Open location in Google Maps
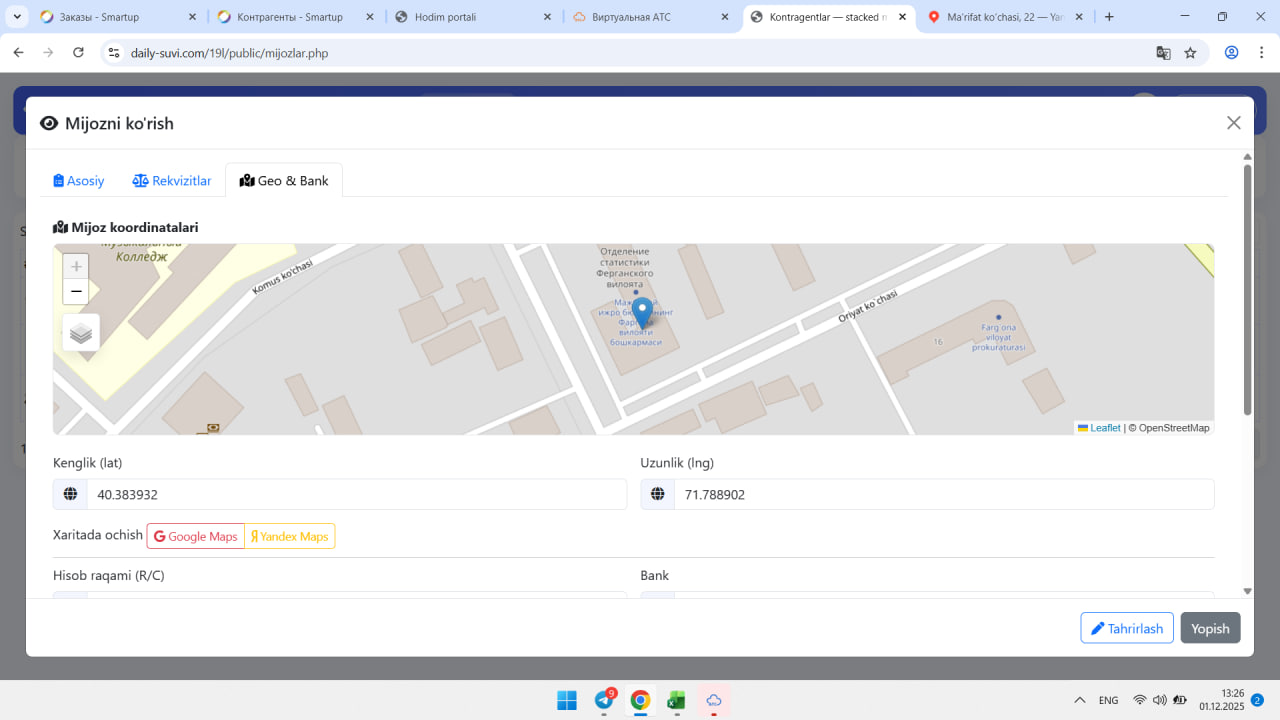Viewport: 1280px width, 720px height. click(196, 537)
